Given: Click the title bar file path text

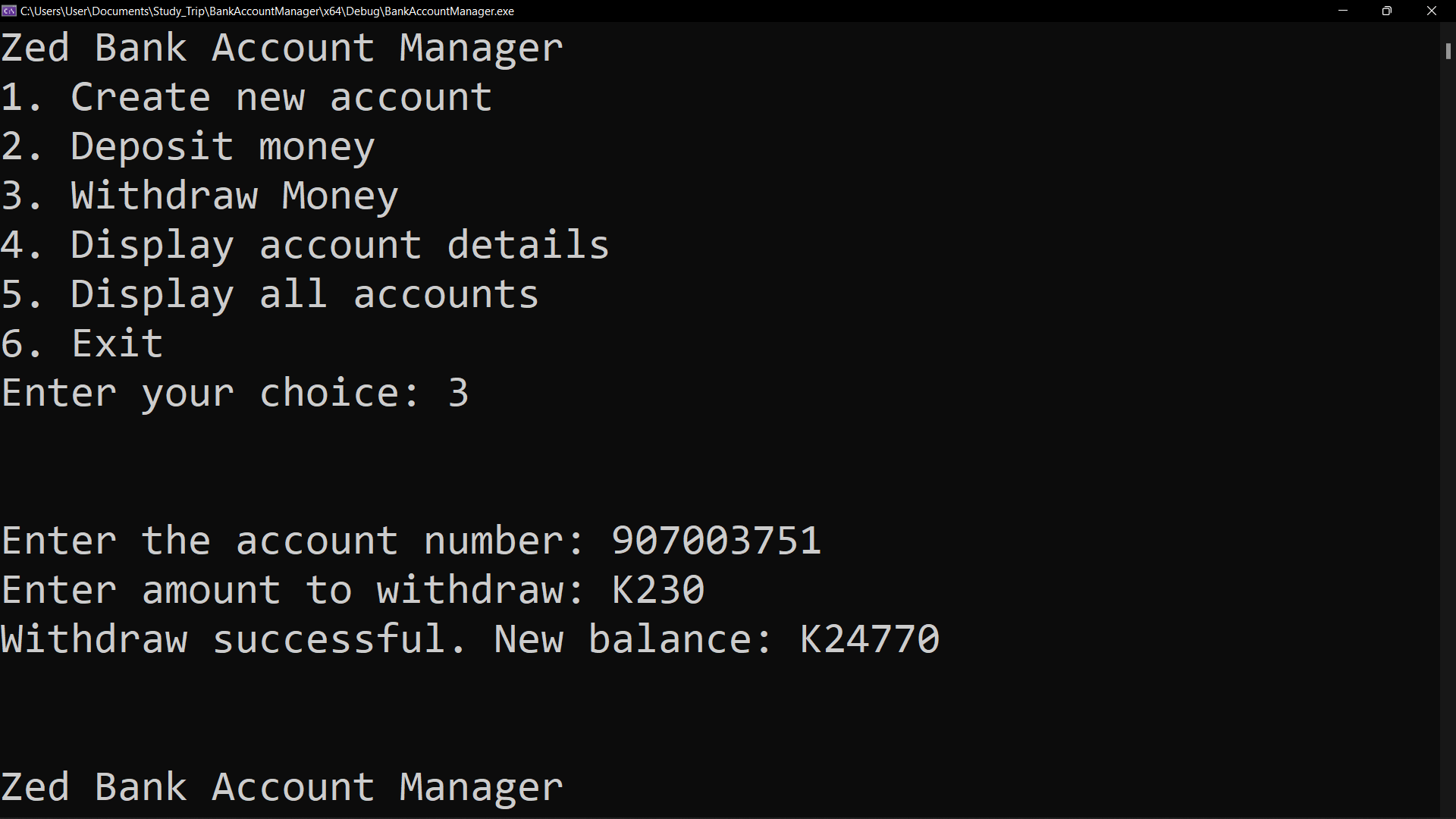Looking at the screenshot, I should pyautogui.click(x=267, y=11).
